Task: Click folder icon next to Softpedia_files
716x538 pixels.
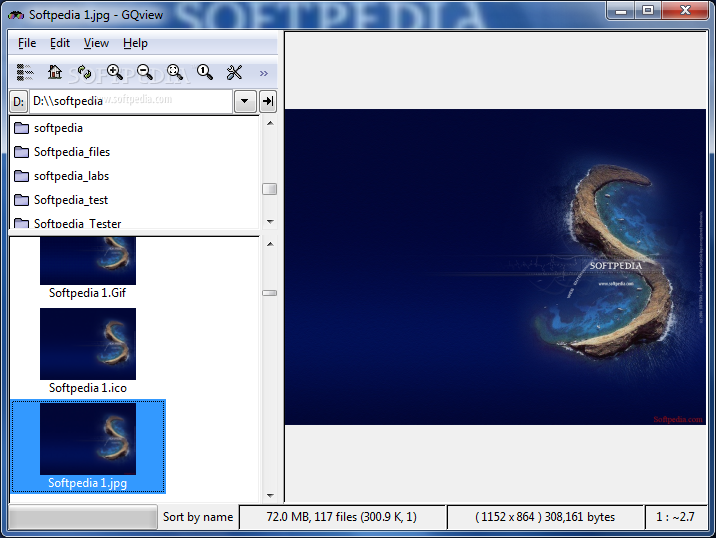Action: pos(21,152)
